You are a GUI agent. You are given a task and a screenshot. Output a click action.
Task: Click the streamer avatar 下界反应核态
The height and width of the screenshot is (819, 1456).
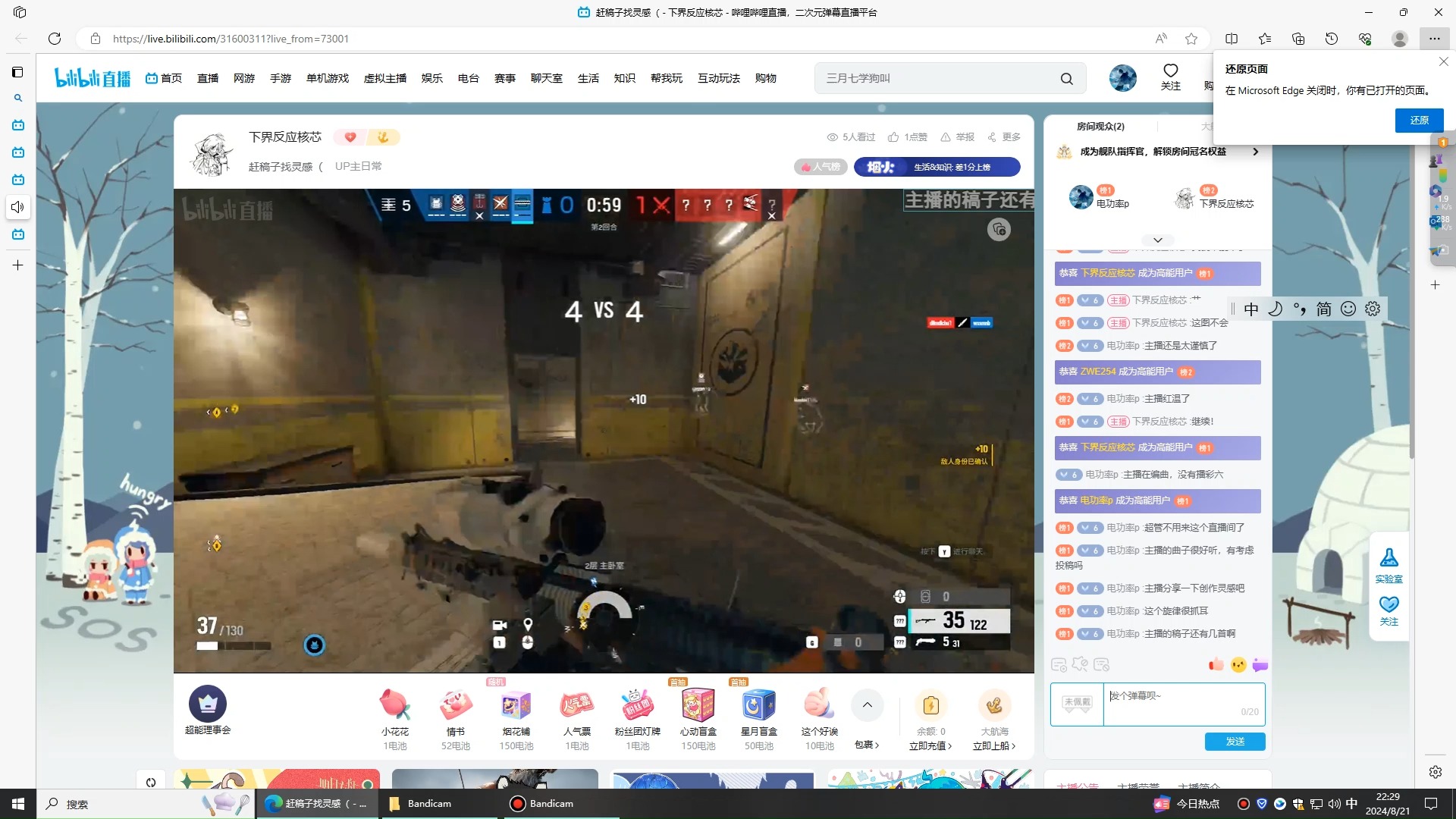pos(211,154)
